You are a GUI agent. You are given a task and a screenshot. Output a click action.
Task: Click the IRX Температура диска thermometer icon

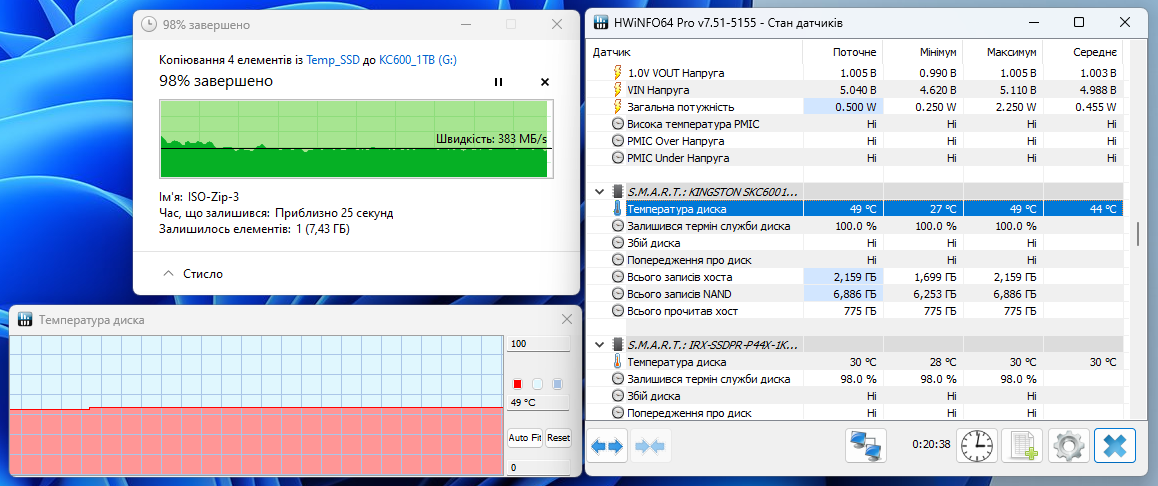(x=617, y=362)
